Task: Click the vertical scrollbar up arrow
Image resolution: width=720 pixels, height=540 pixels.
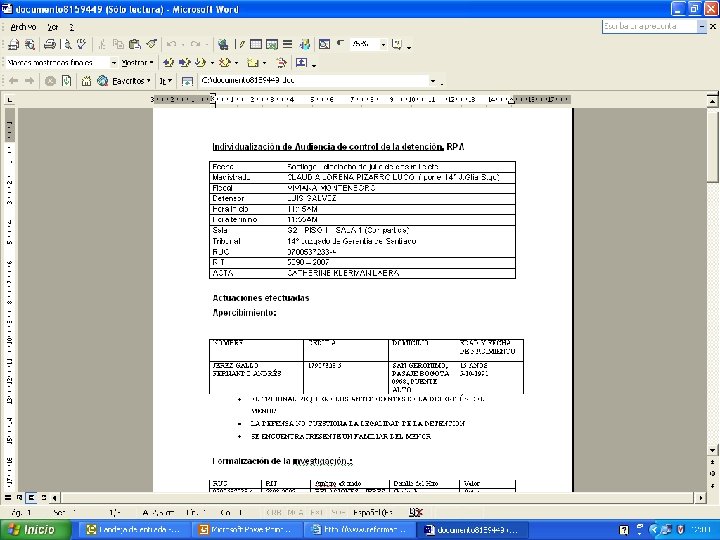Action: point(713,101)
